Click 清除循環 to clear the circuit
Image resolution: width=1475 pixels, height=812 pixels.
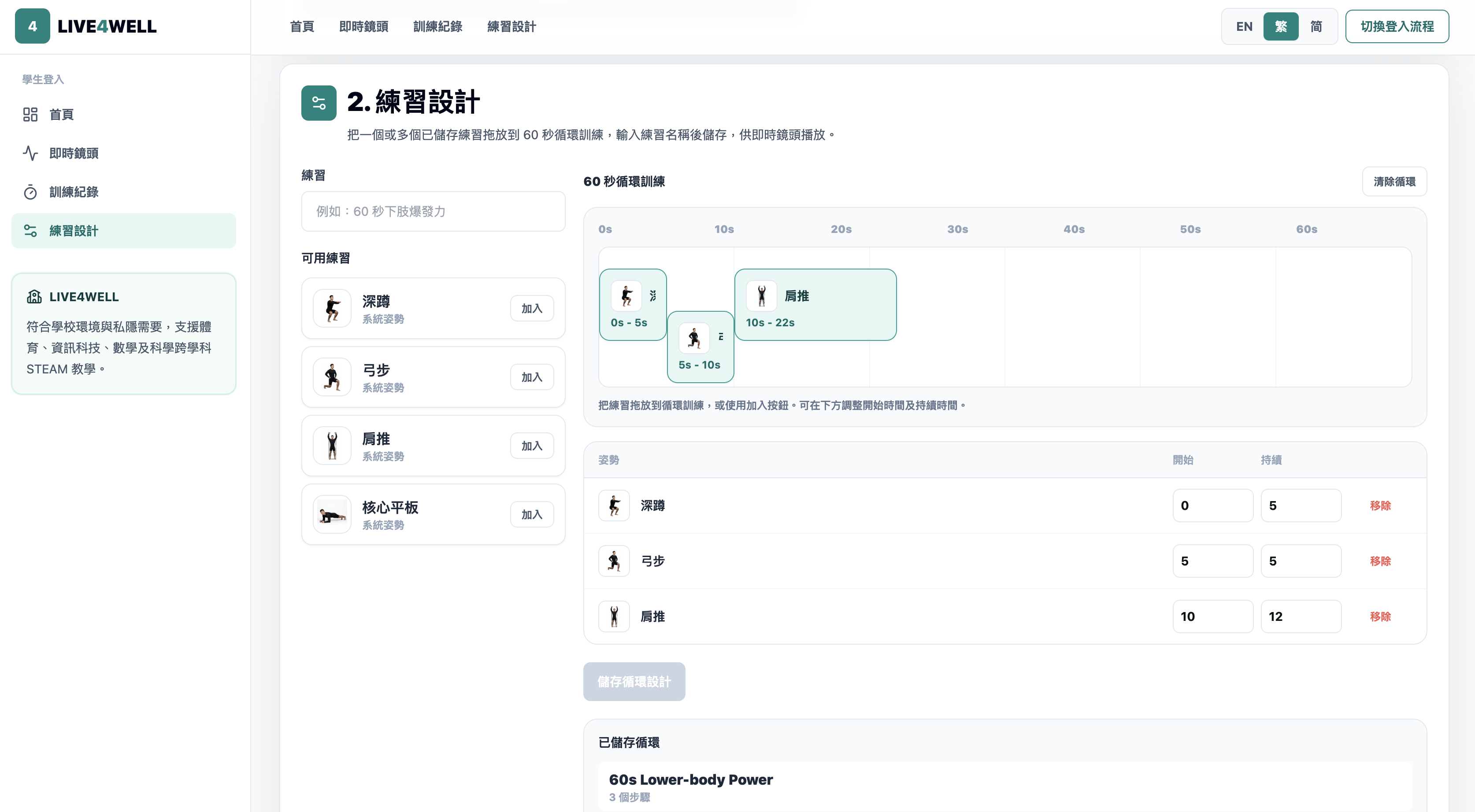(1394, 181)
